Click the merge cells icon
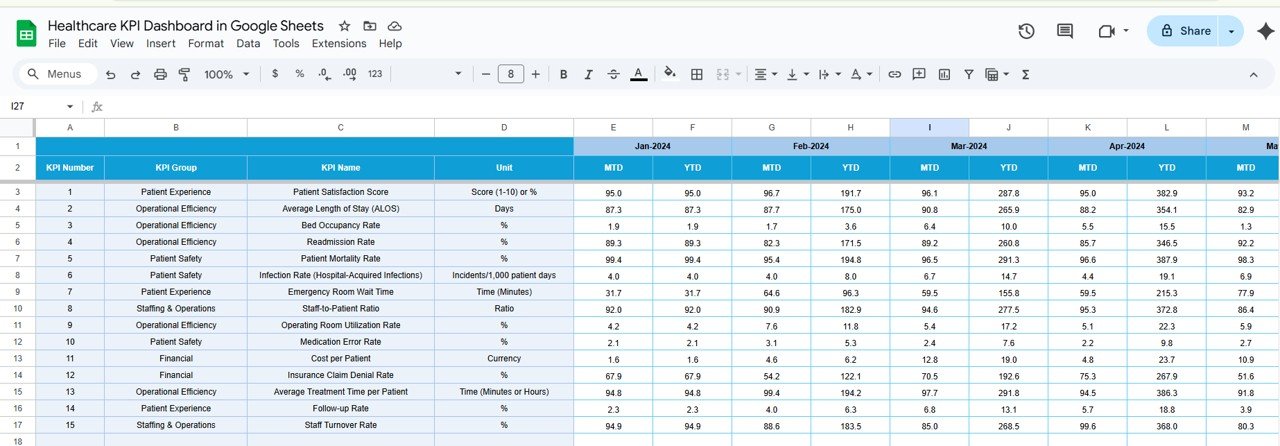Viewport: 1280px width, 446px height. 722,74
